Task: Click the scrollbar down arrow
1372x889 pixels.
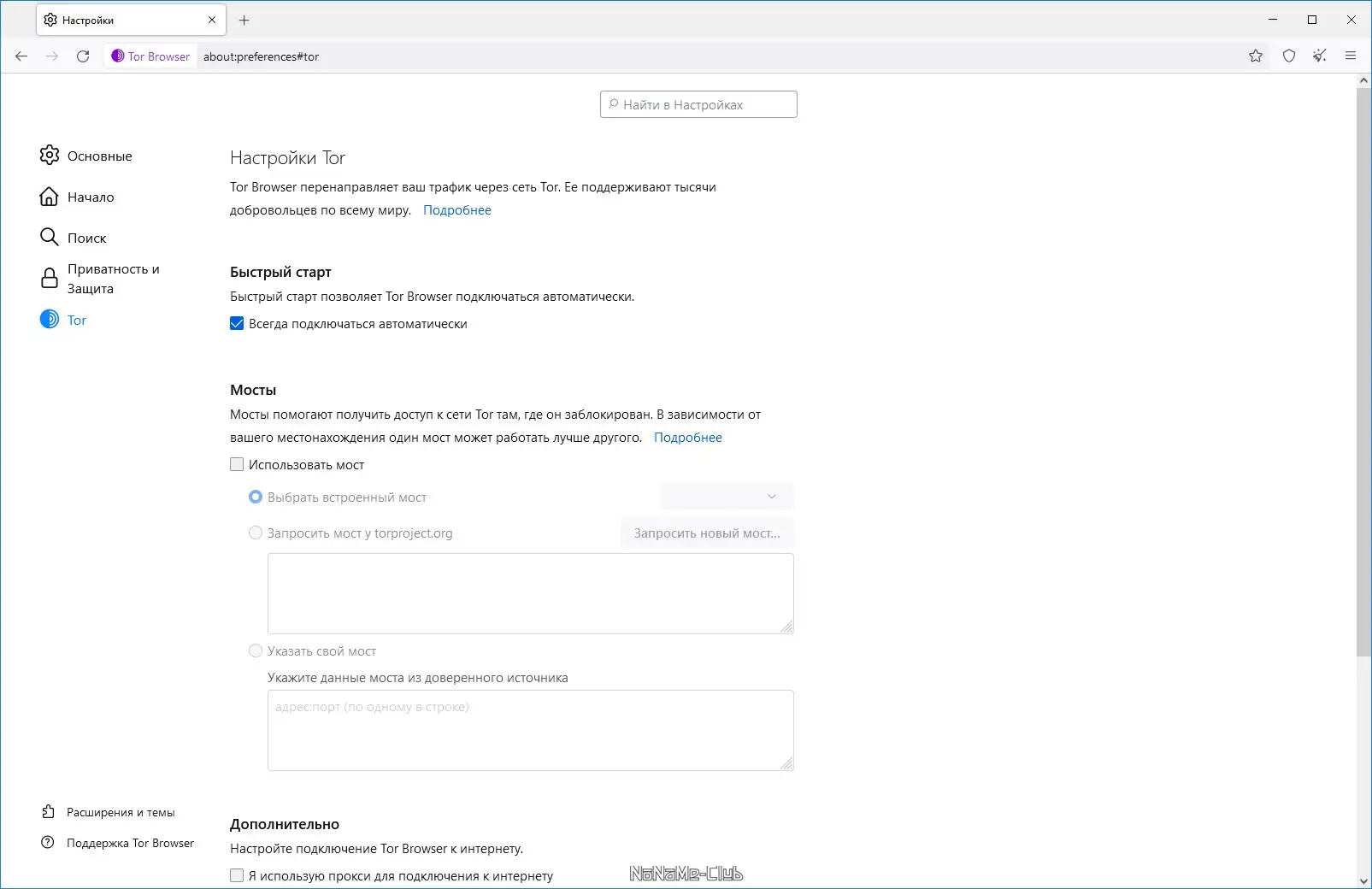Action: [x=1363, y=880]
